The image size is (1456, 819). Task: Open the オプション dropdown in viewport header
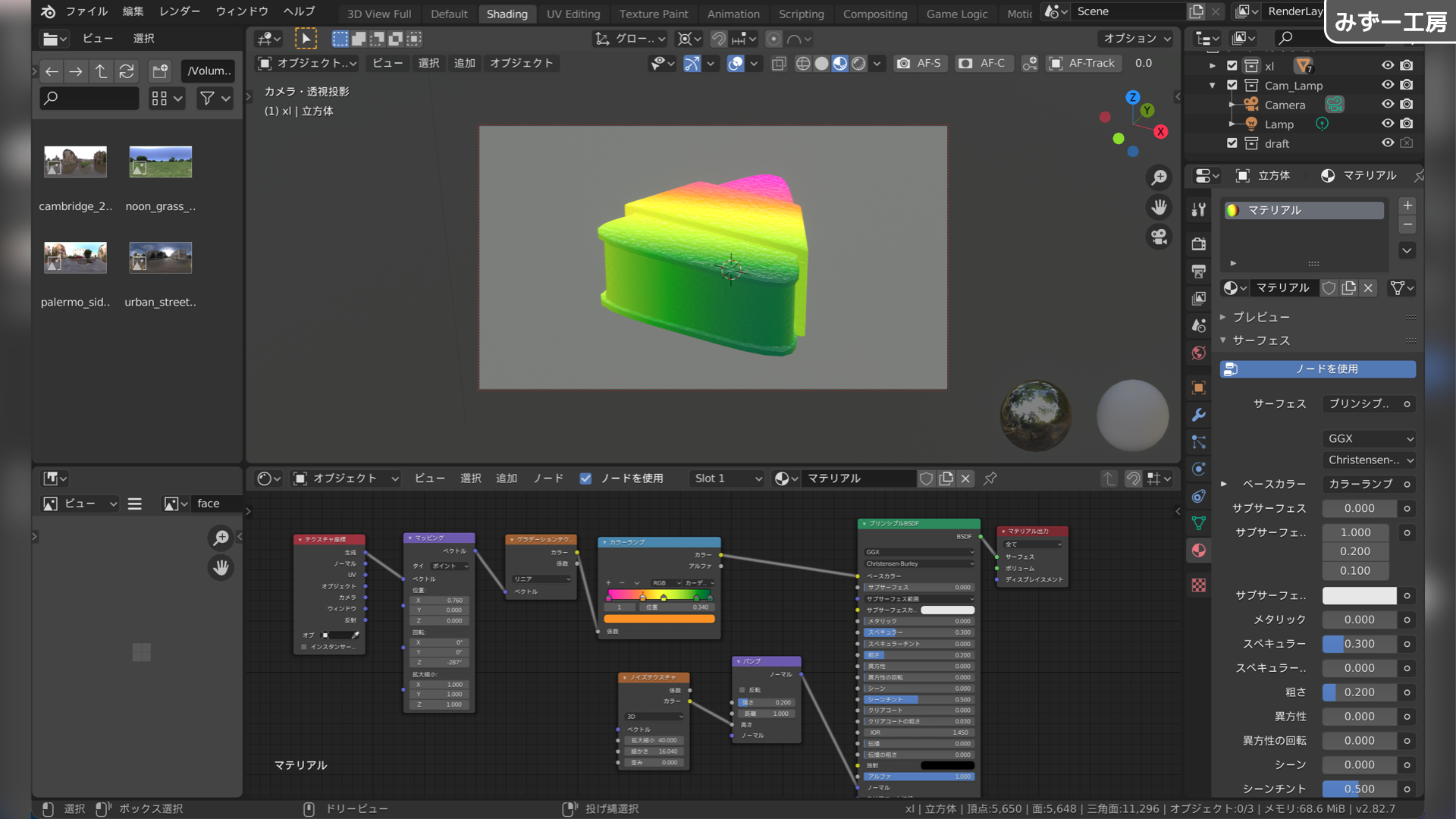1137,39
